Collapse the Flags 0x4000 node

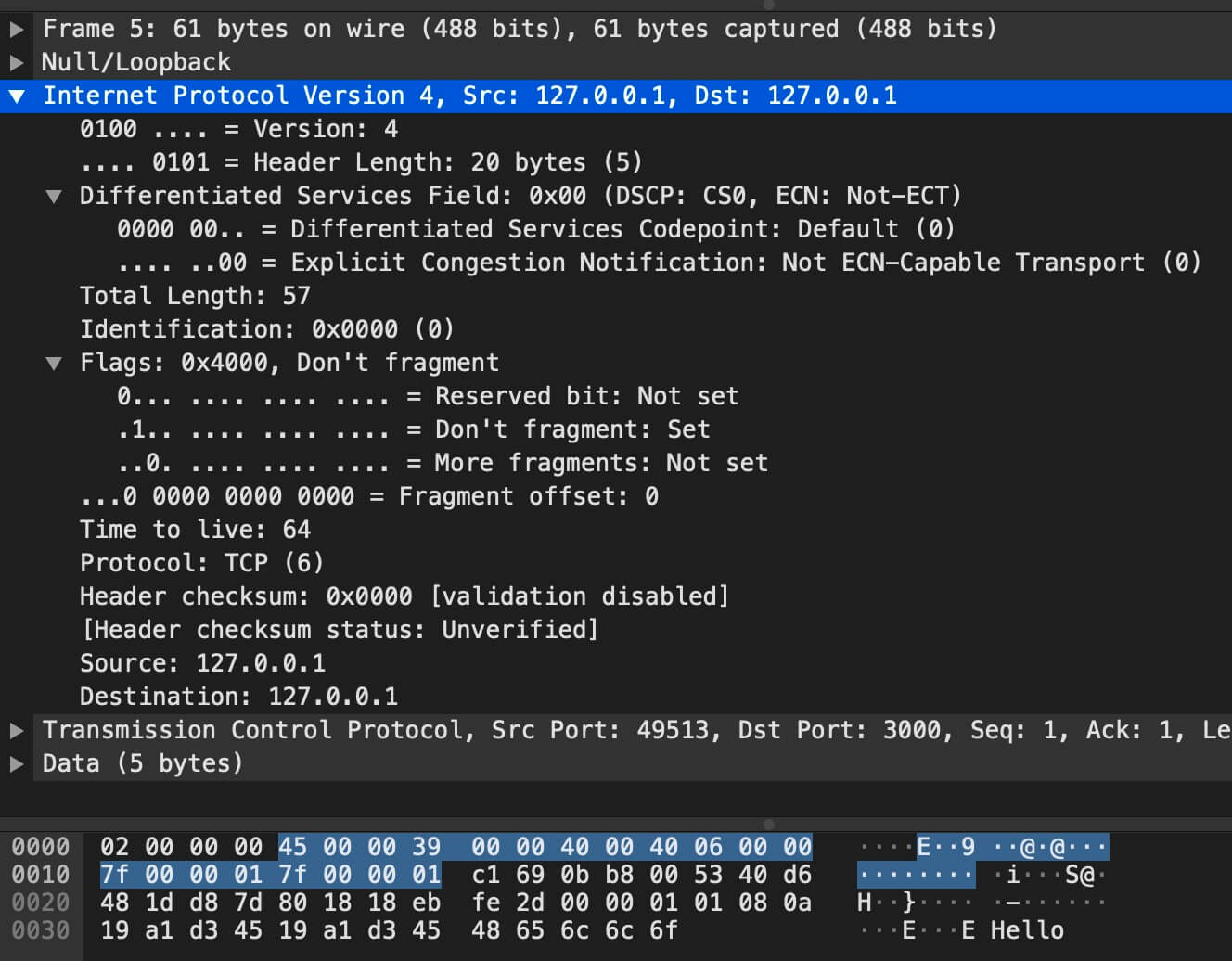tap(54, 363)
